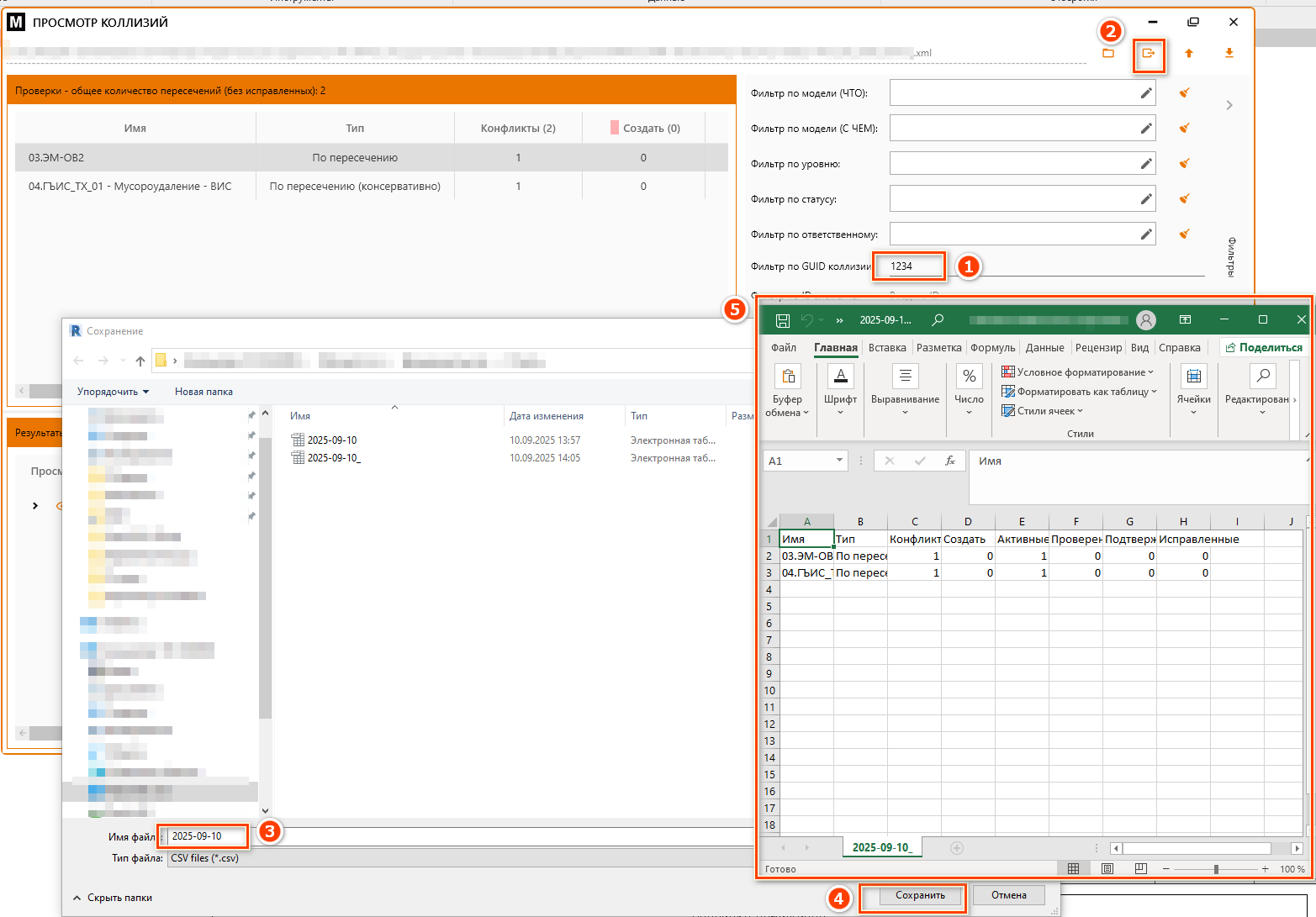Viewport: 1316px width, 917px height.
Task: Click the 'Отмена' button in the save dialog
Action: (1008, 895)
